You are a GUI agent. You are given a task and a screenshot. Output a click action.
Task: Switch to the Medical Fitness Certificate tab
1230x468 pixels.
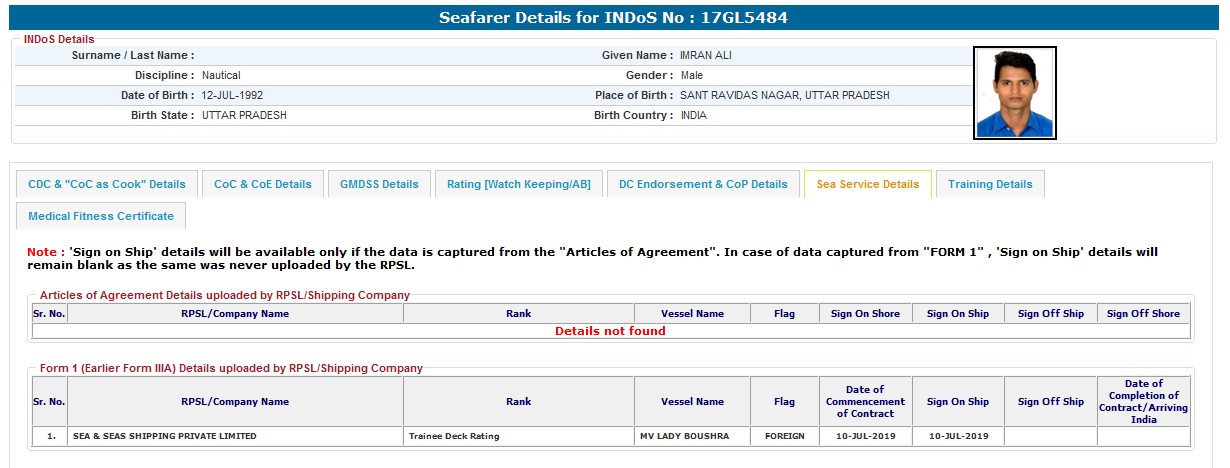pos(101,216)
